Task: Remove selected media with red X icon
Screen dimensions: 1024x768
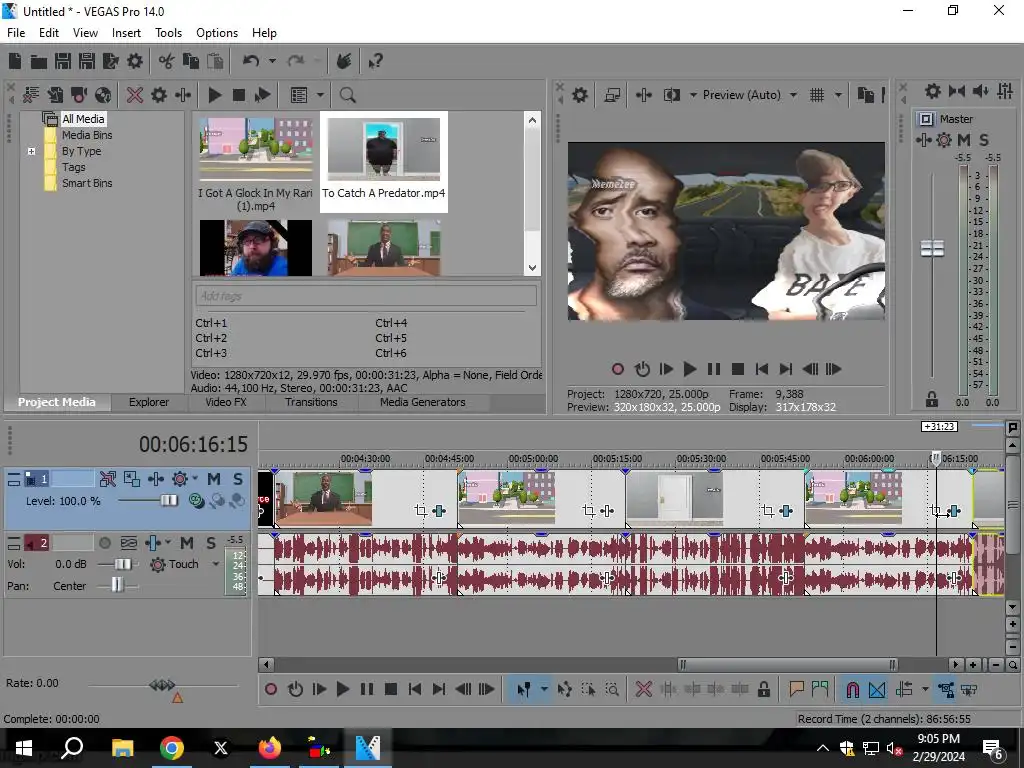Action: (135, 95)
